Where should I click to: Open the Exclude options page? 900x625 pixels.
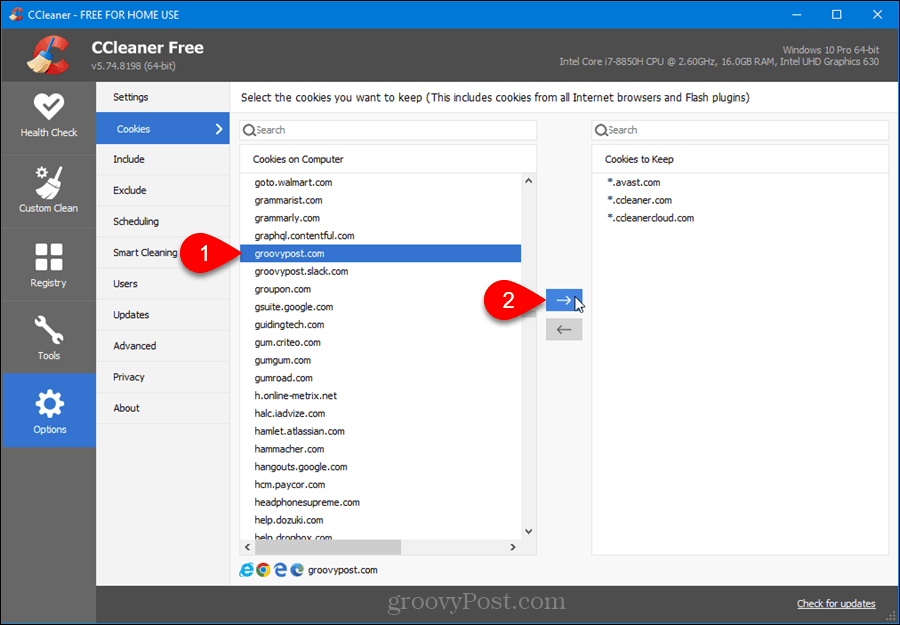pos(163,190)
